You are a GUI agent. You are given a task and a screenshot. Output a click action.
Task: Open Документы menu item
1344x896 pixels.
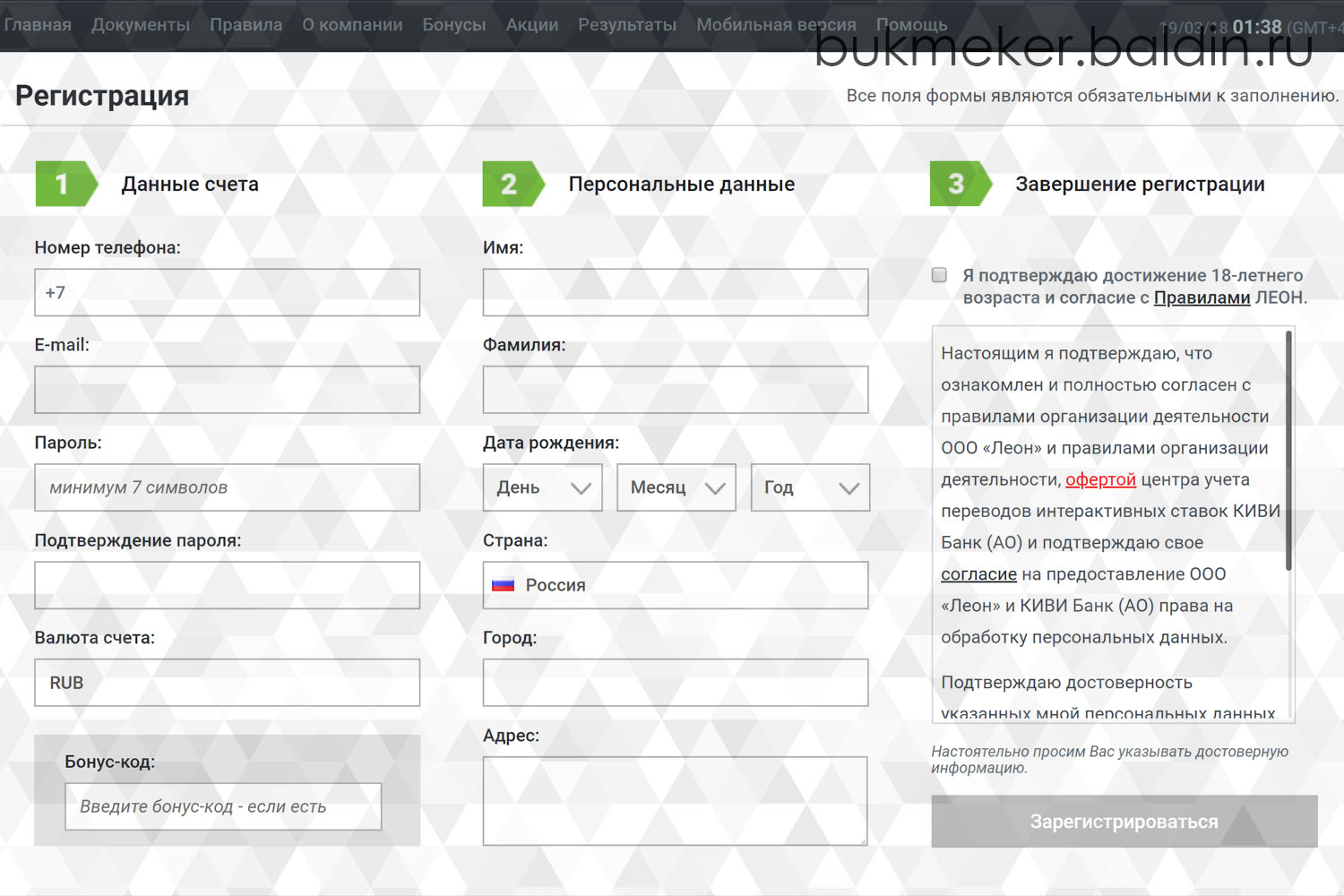click(x=141, y=25)
